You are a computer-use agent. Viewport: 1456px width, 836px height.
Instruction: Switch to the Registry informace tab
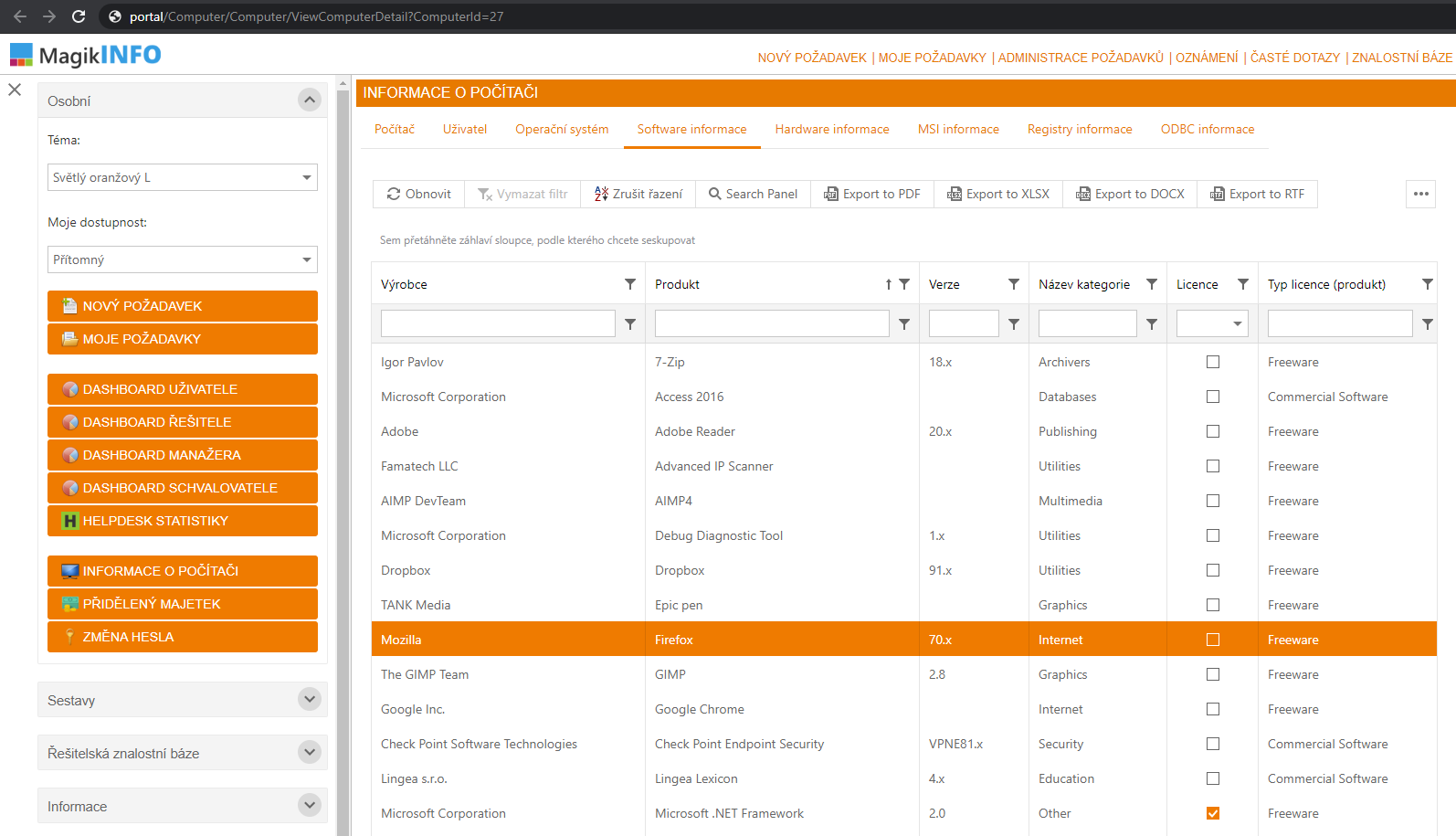click(x=1080, y=129)
